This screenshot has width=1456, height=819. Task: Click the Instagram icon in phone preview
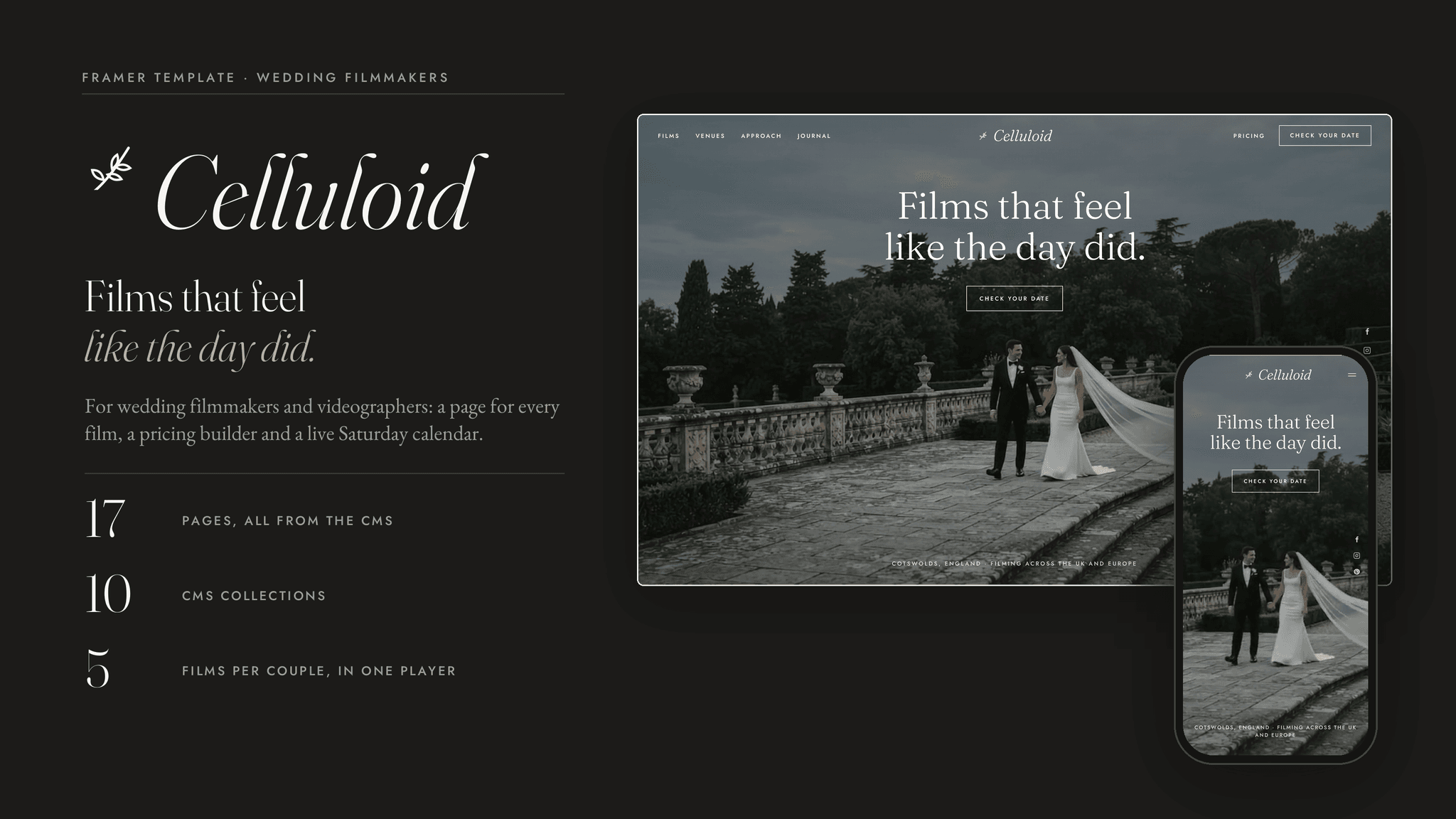tap(1356, 556)
